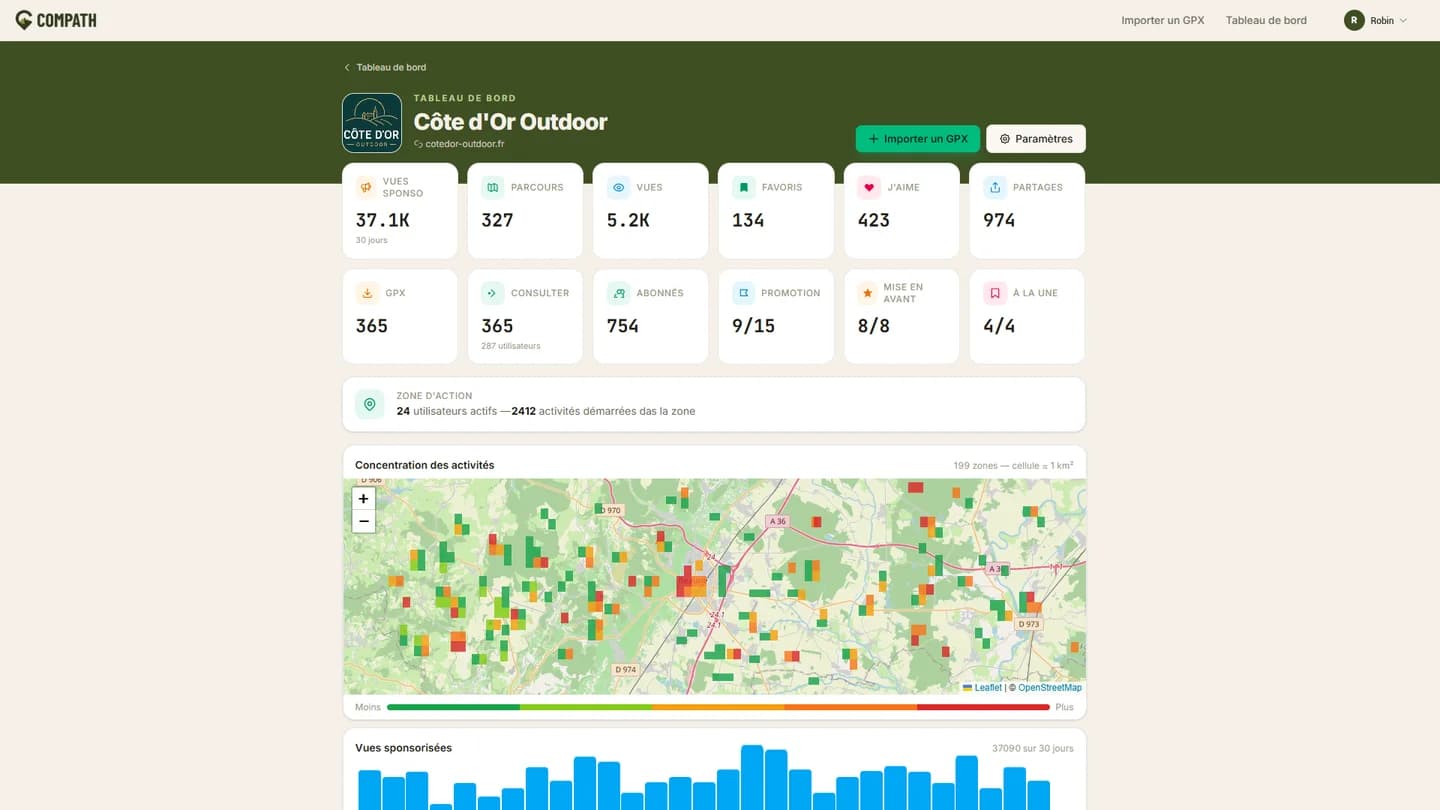Click the Robin avatar circle
The height and width of the screenshot is (810, 1440).
point(1354,20)
